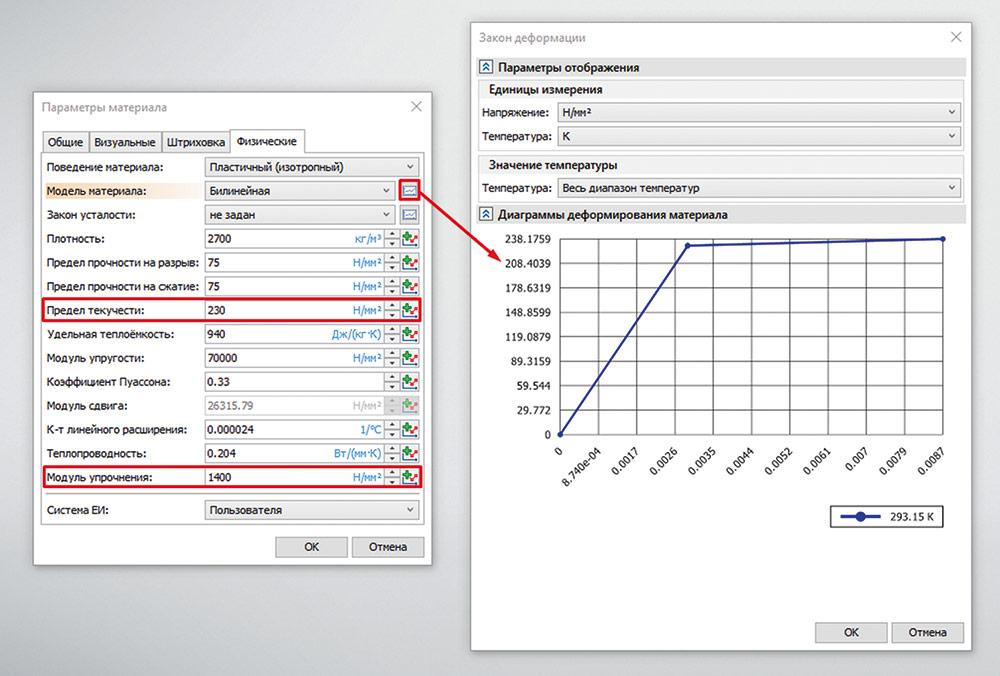Screen dimensions: 1000x676
Task: Open dependency graph for Коэффициент Пуассона
Action: coord(409,382)
